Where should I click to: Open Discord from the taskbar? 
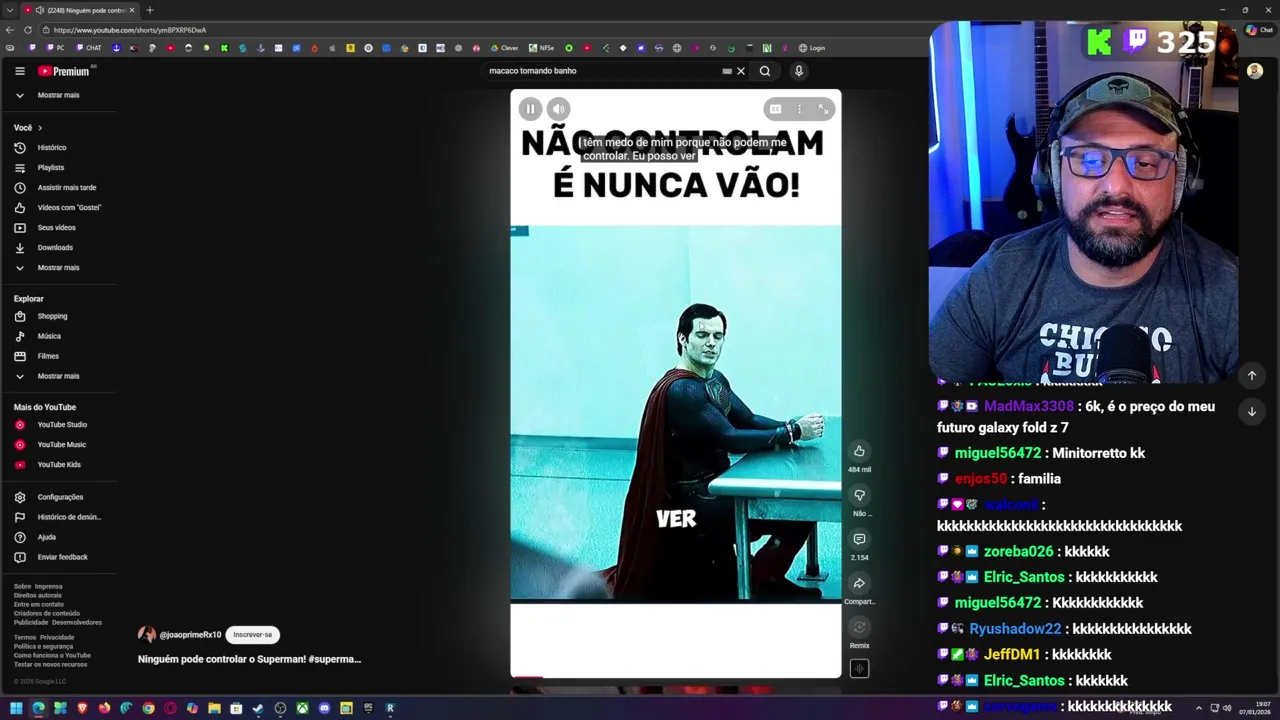pyautogui.click(x=324, y=708)
